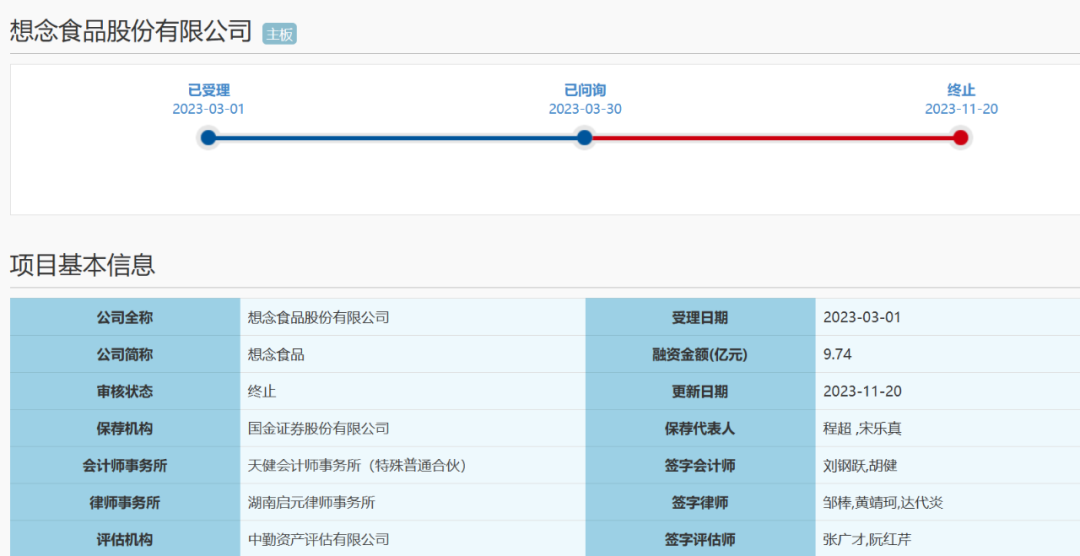Click the red 终止 timeline dot
Image resolution: width=1080 pixels, height=556 pixels.
pos(961,138)
